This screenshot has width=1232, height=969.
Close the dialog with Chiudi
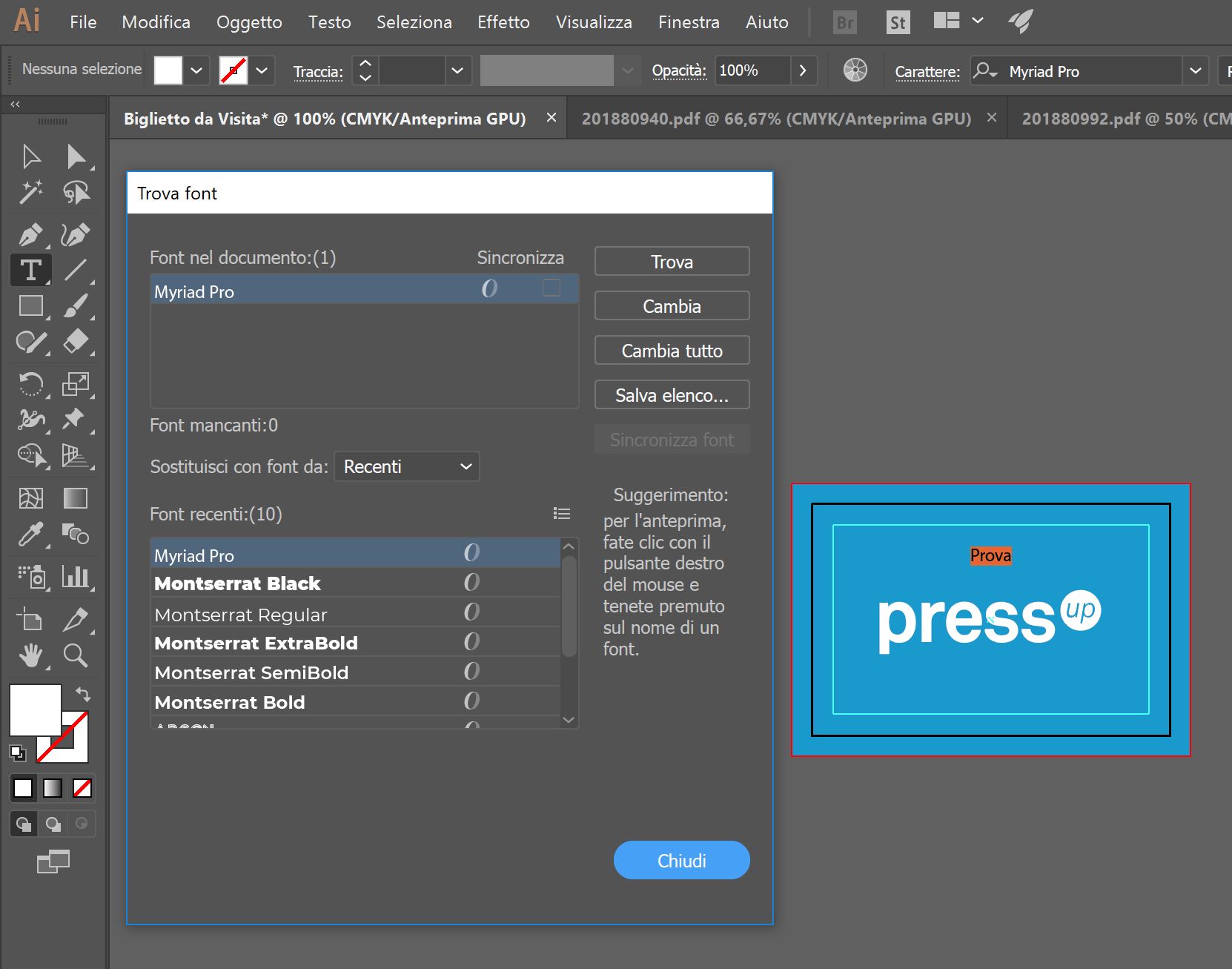[x=681, y=860]
